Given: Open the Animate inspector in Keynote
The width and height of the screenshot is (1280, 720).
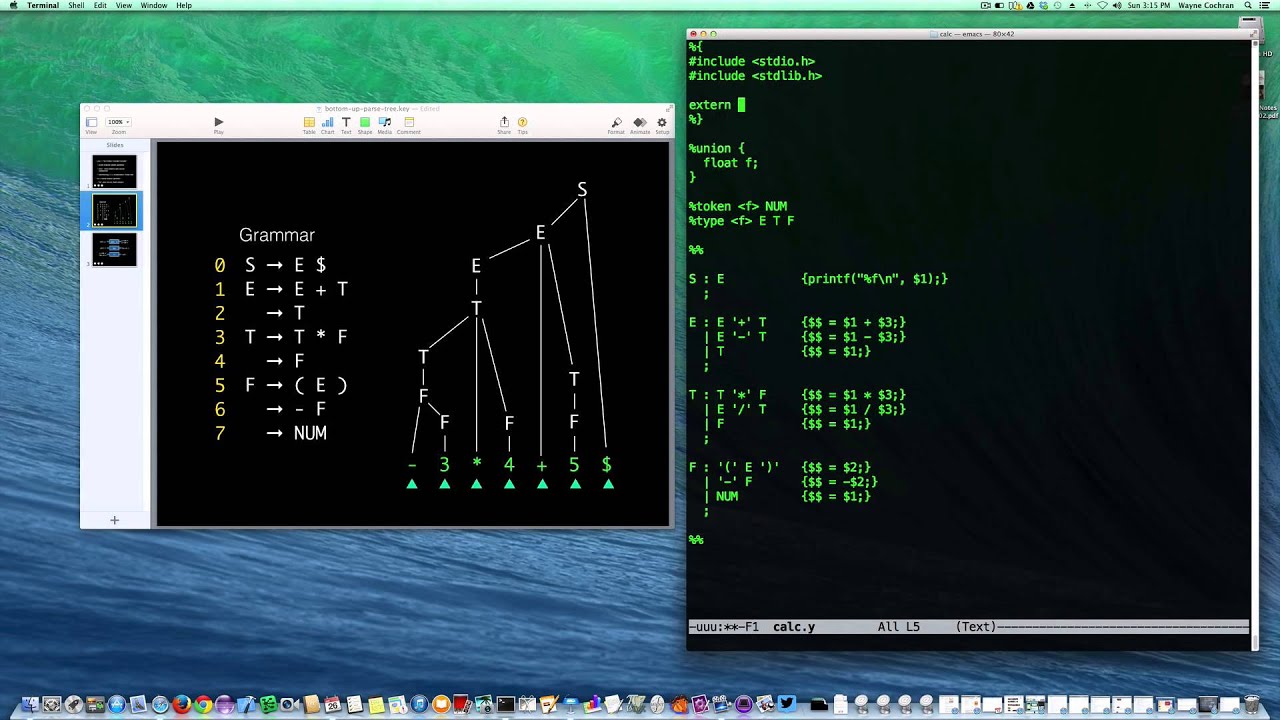Looking at the screenshot, I should pyautogui.click(x=640, y=124).
